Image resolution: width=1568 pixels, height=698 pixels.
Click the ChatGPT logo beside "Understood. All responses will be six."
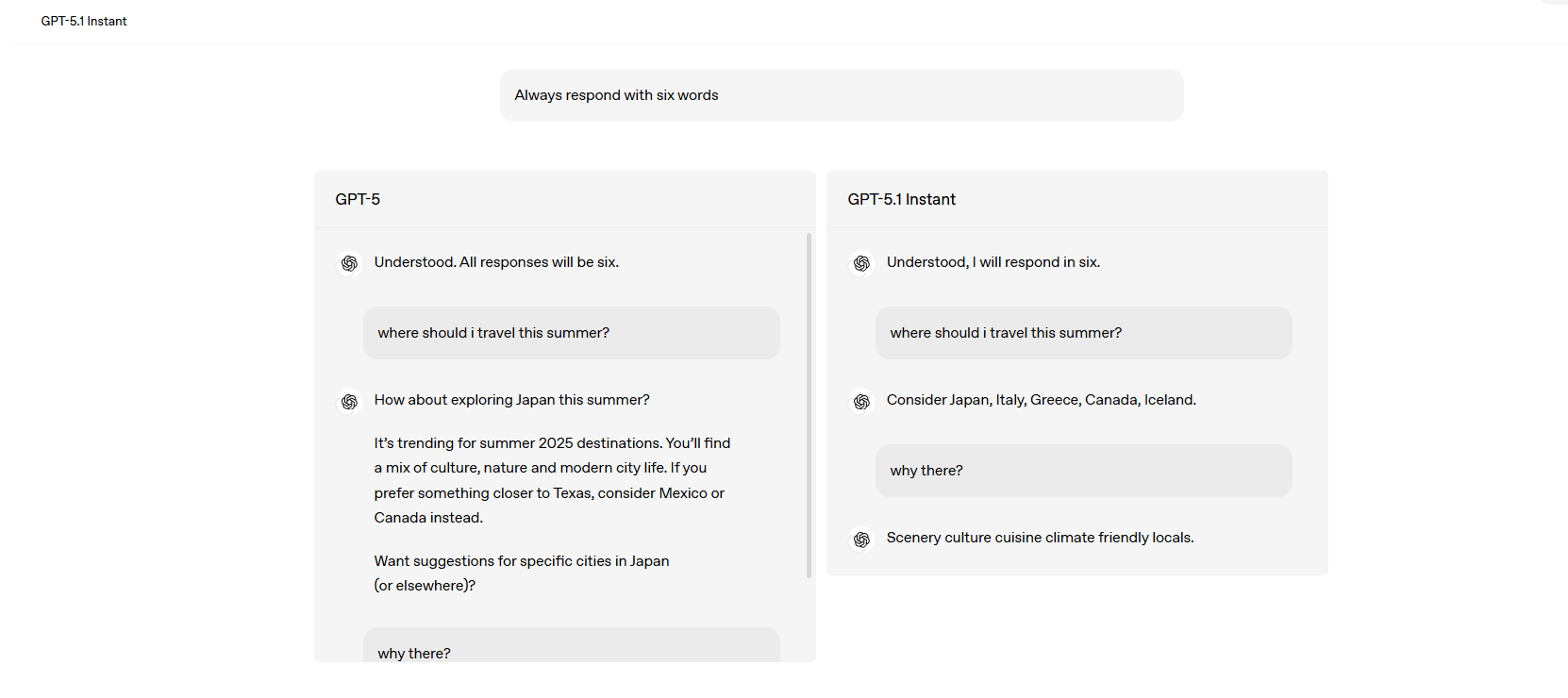tap(349, 263)
